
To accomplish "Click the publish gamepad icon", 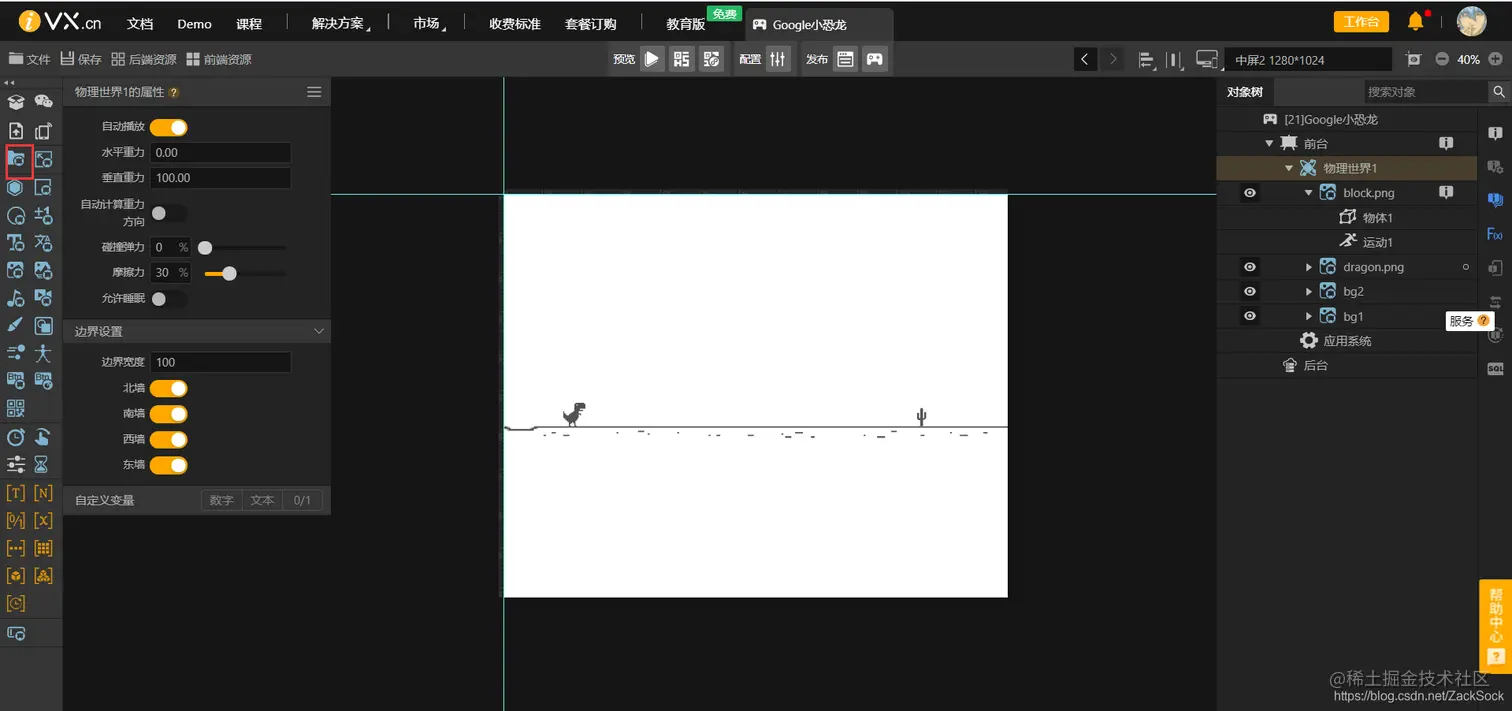I will click(x=875, y=59).
